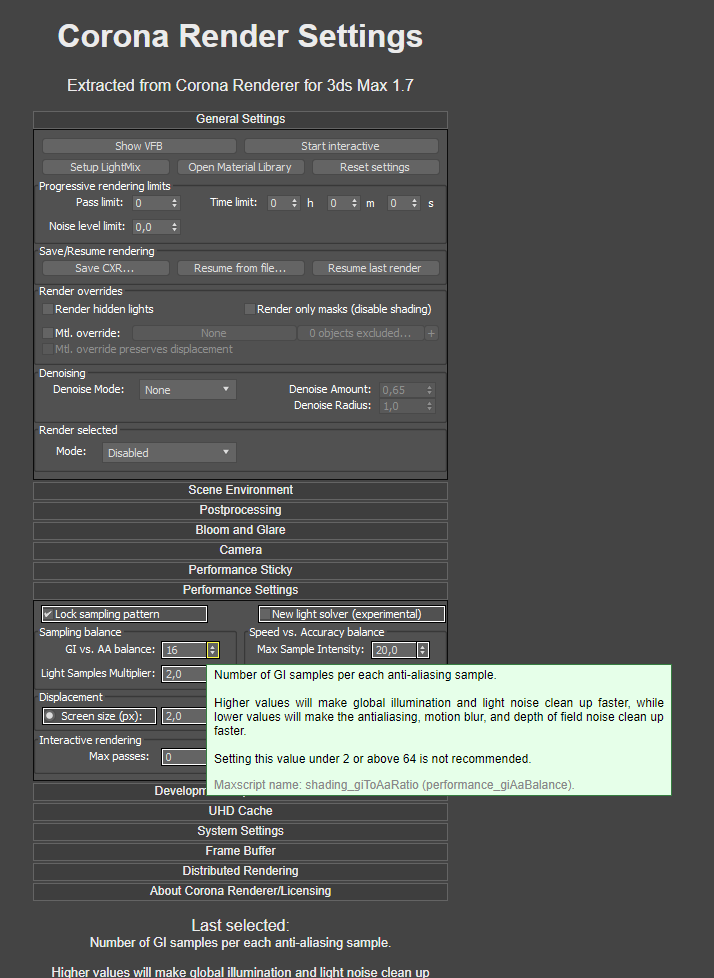Viewport: 714px width, 978px height.
Task: Open Material Library button
Action: click(240, 167)
